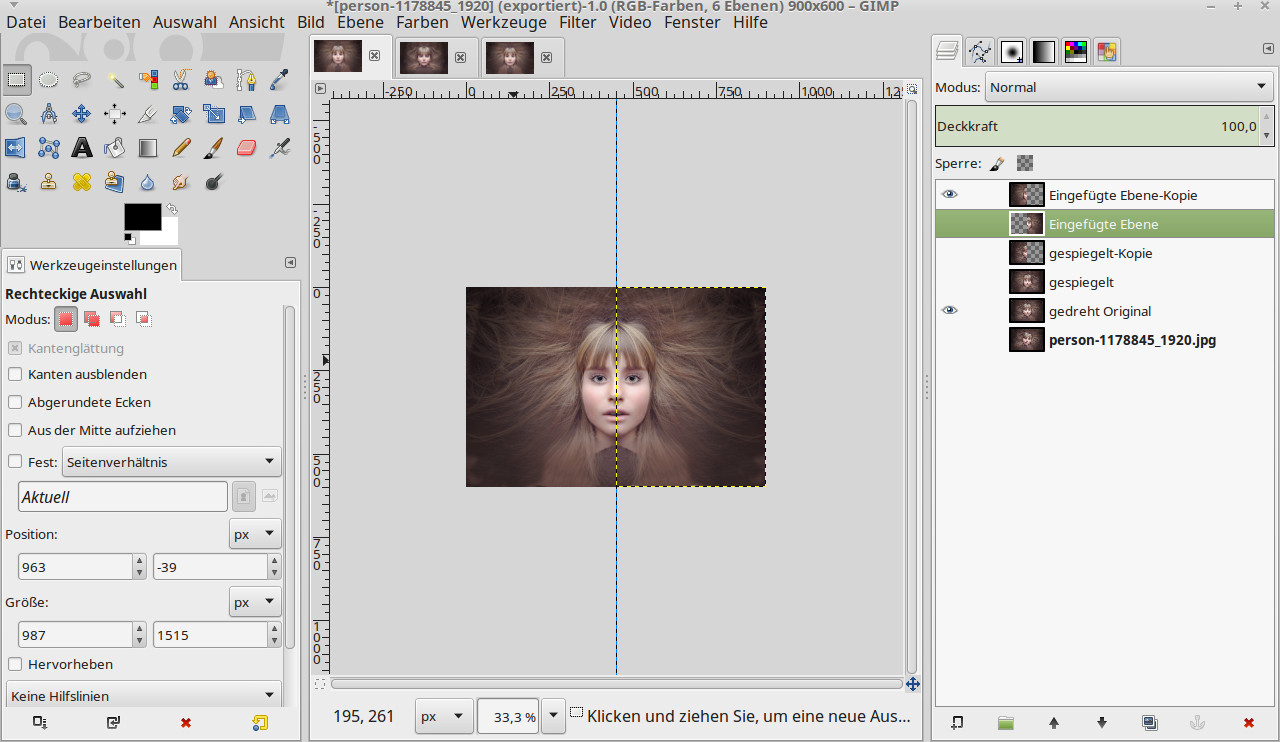
Task: Check the Abgerundete Ecken option
Action: tap(15, 402)
